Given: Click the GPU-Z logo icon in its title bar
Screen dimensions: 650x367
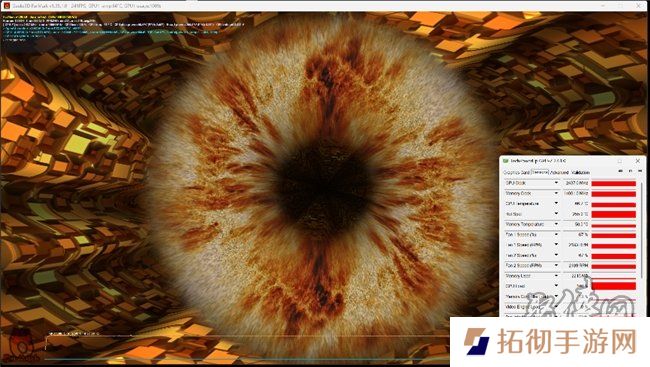Looking at the screenshot, I should point(506,160).
